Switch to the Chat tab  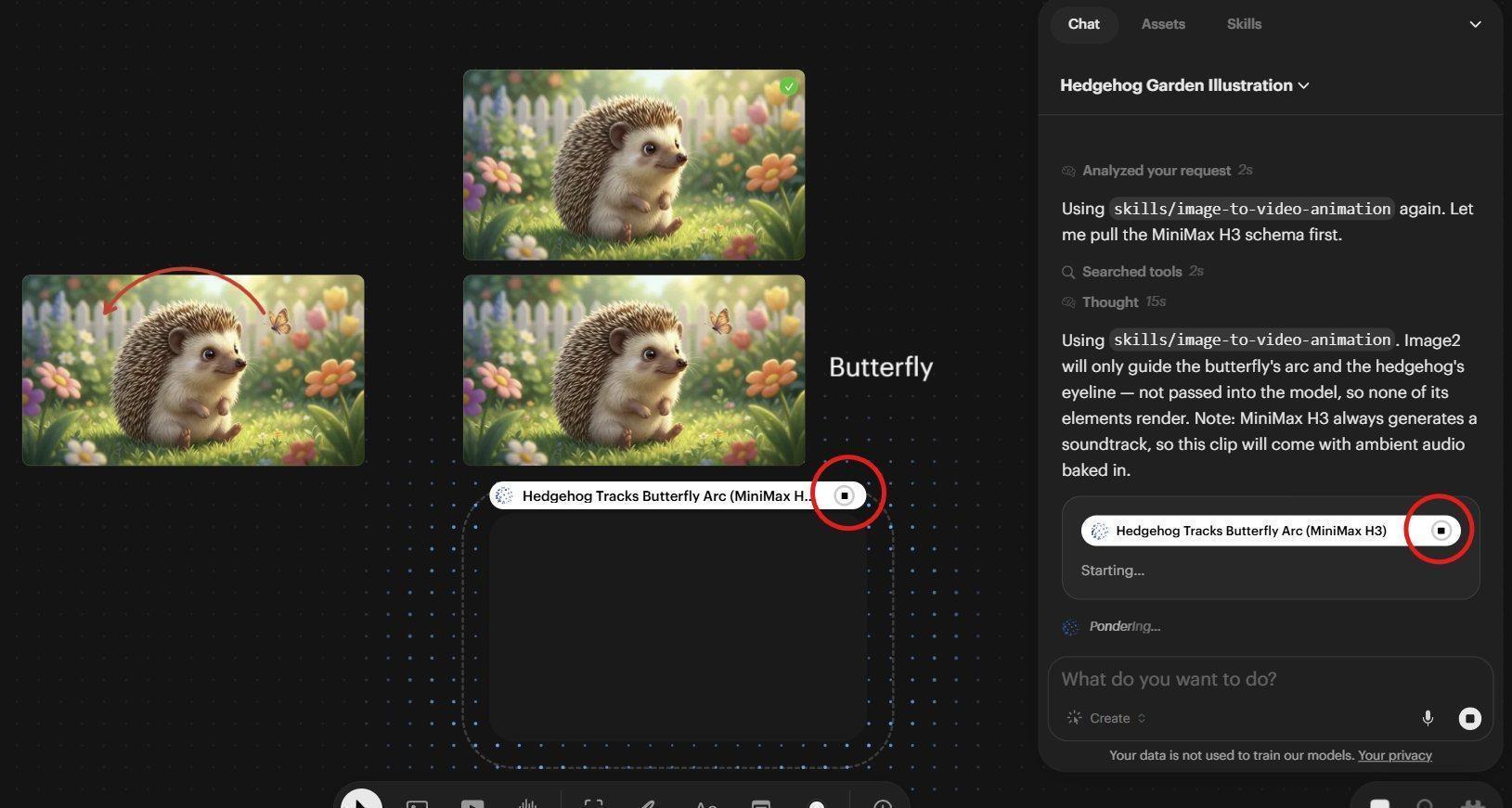1083,24
